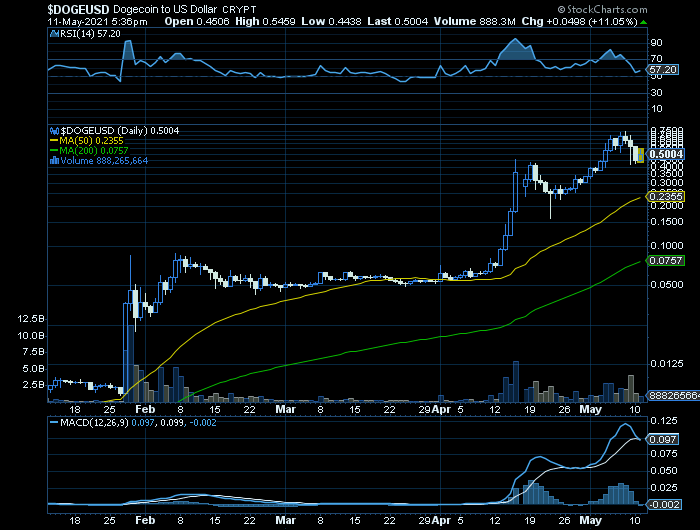Select the green MA(200) legend line swatch

click(54, 150)
